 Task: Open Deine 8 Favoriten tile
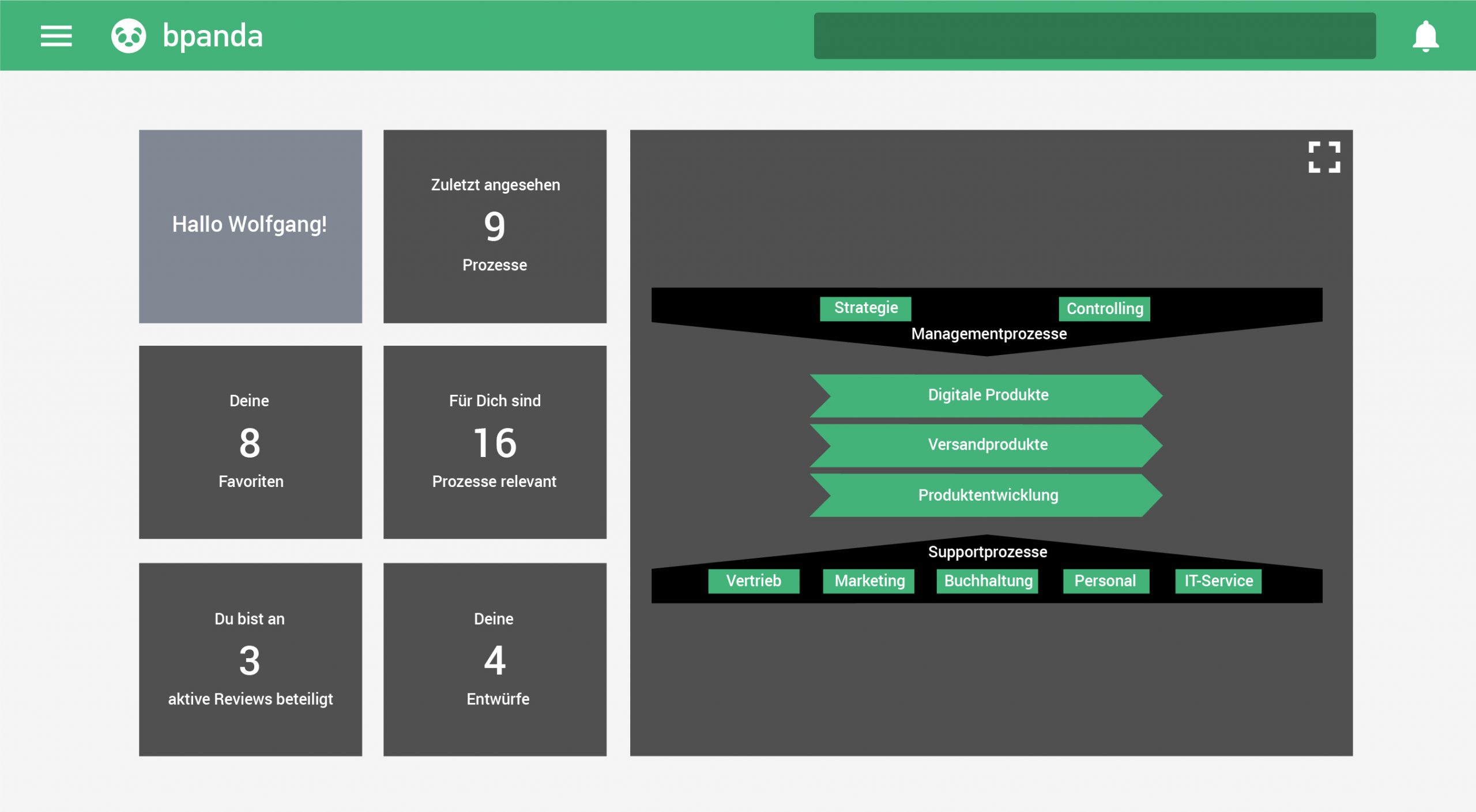pos(250,442)
